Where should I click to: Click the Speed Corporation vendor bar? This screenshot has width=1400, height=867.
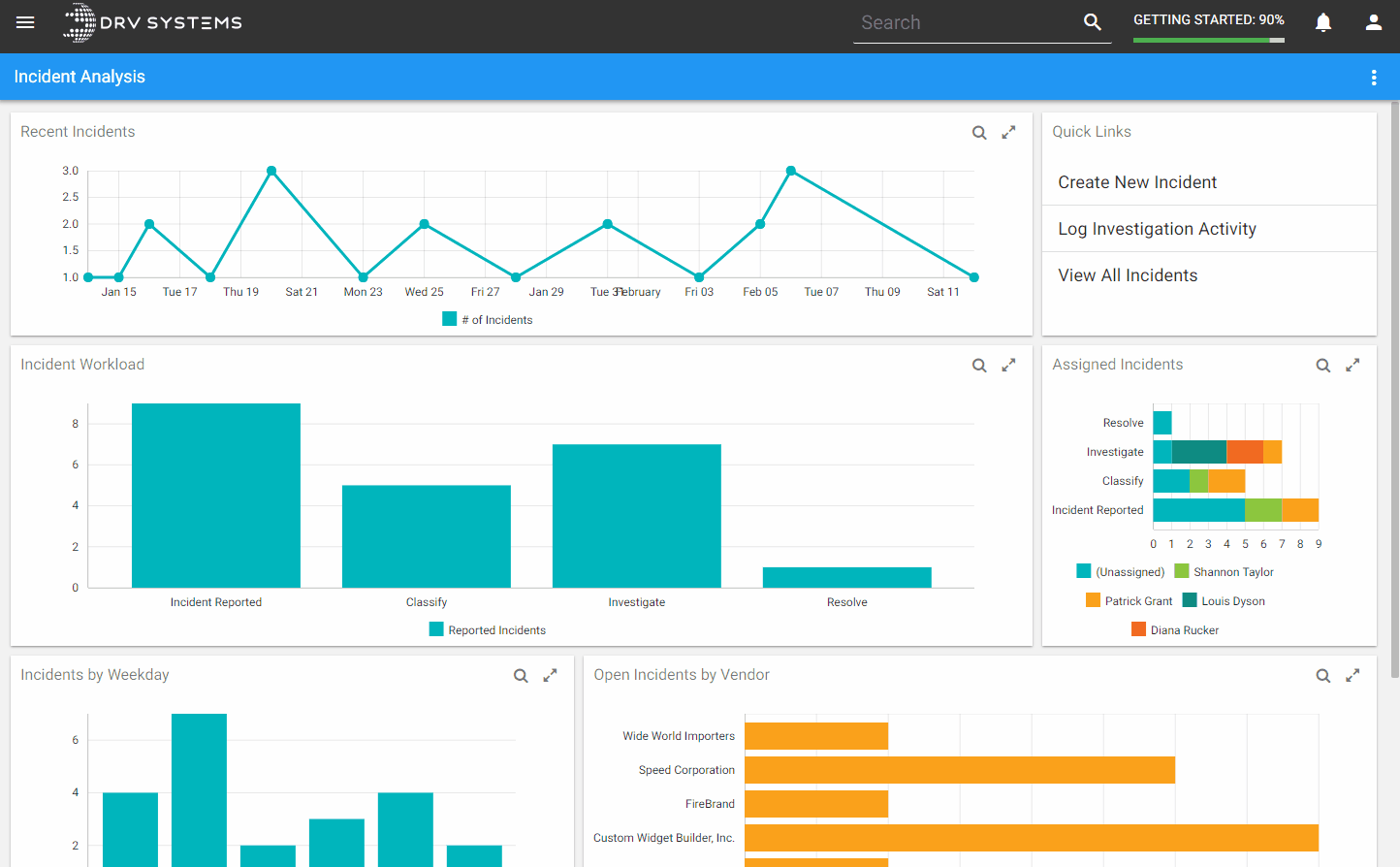point(960,770)
